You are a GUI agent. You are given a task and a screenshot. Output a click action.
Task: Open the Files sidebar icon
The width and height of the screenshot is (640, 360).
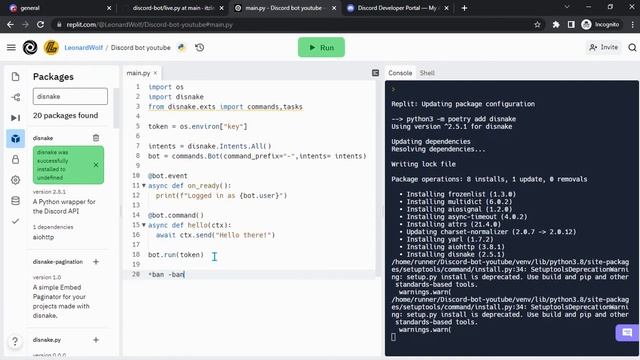(16, 77)
